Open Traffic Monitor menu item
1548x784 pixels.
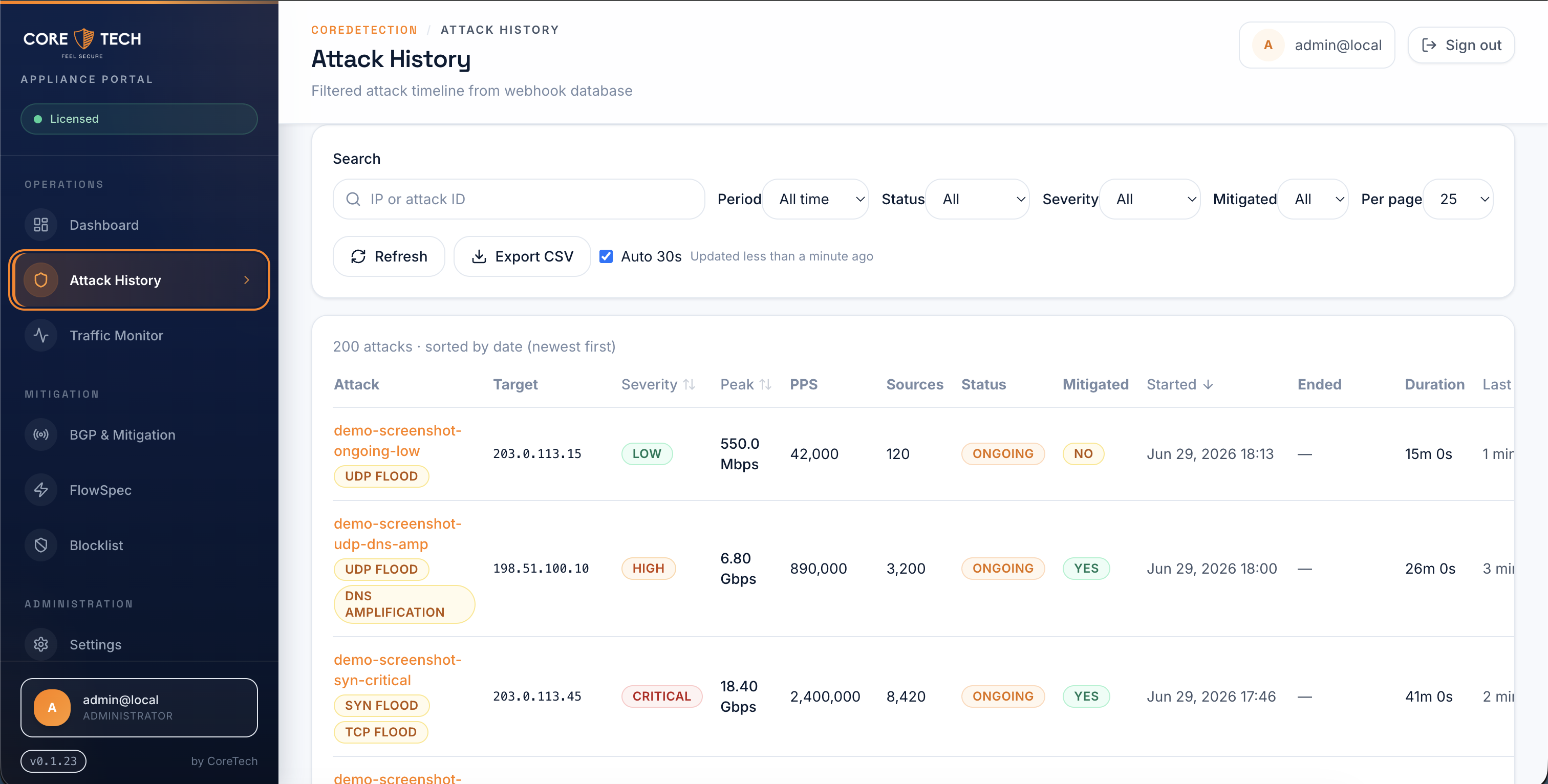pyautogui.click(x=139, y=335)
